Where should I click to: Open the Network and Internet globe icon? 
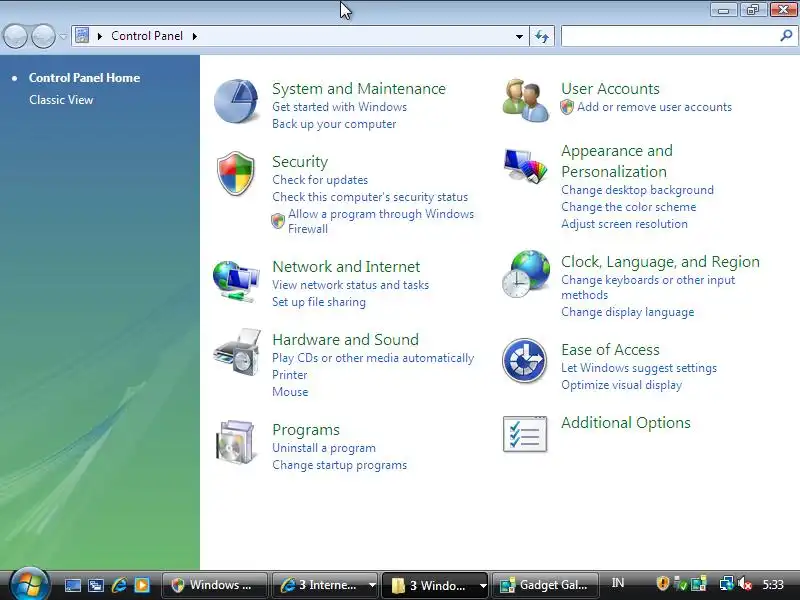tap(236, 281)
